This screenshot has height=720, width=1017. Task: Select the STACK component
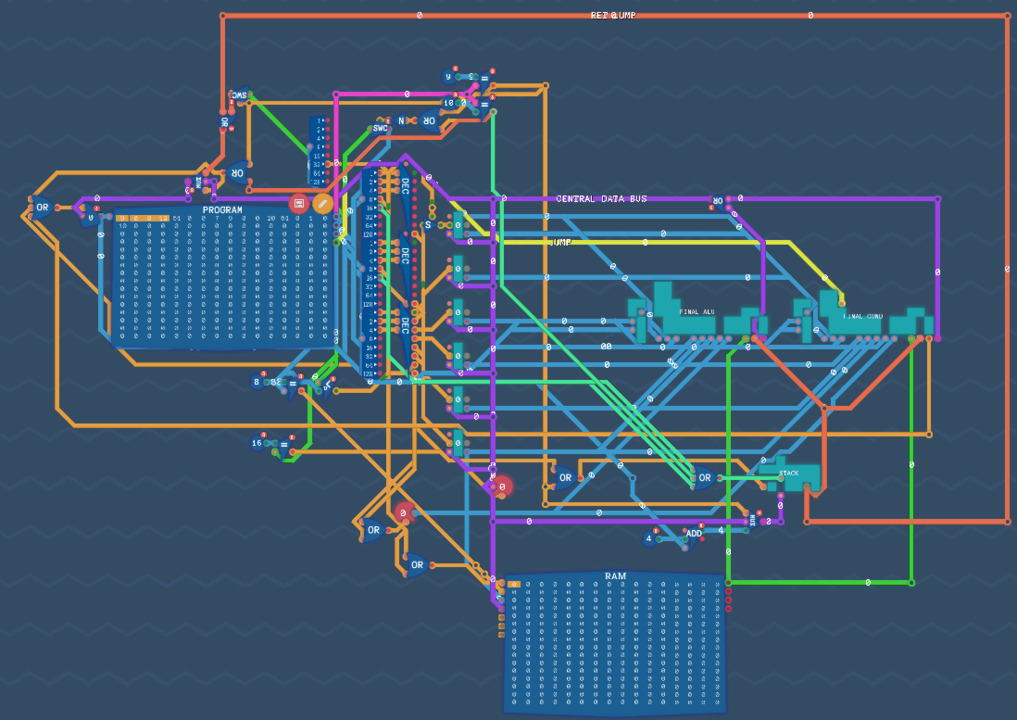click(790, 473)
